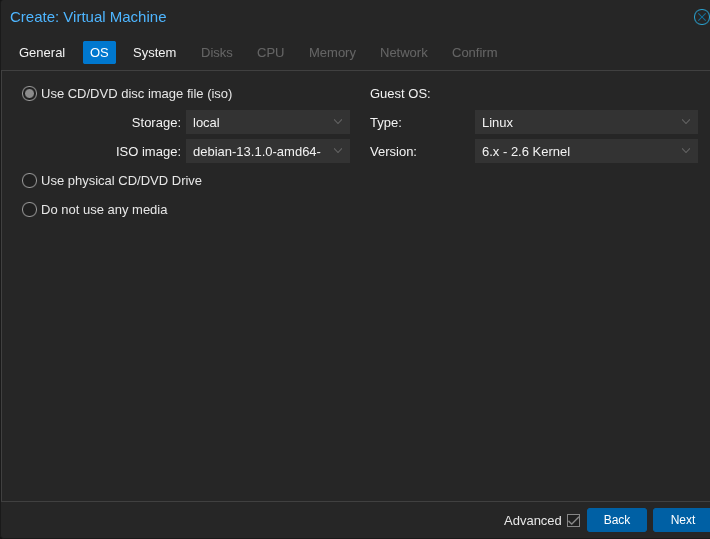Open the Disks tab

pos(216,52)
